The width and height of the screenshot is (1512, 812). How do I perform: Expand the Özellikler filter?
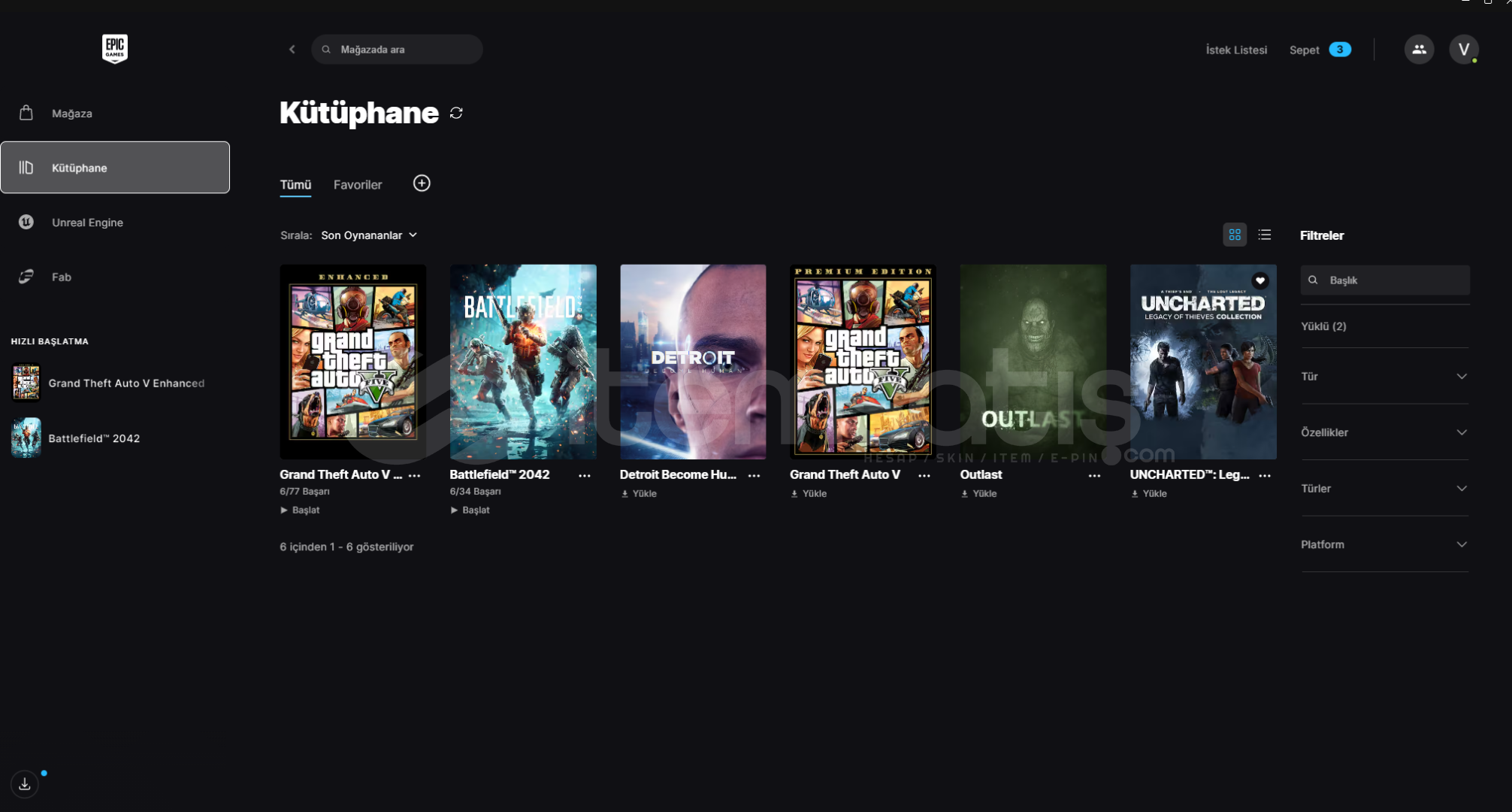click(x=1384, y=432)
